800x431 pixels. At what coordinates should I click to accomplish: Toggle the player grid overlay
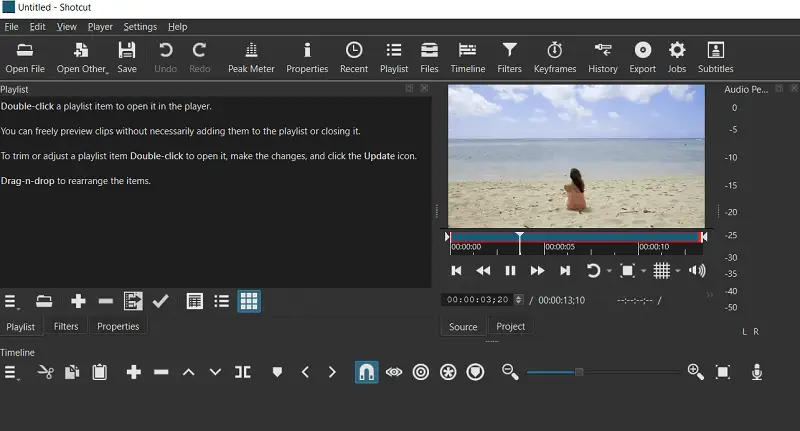click(x=662, y=271)
